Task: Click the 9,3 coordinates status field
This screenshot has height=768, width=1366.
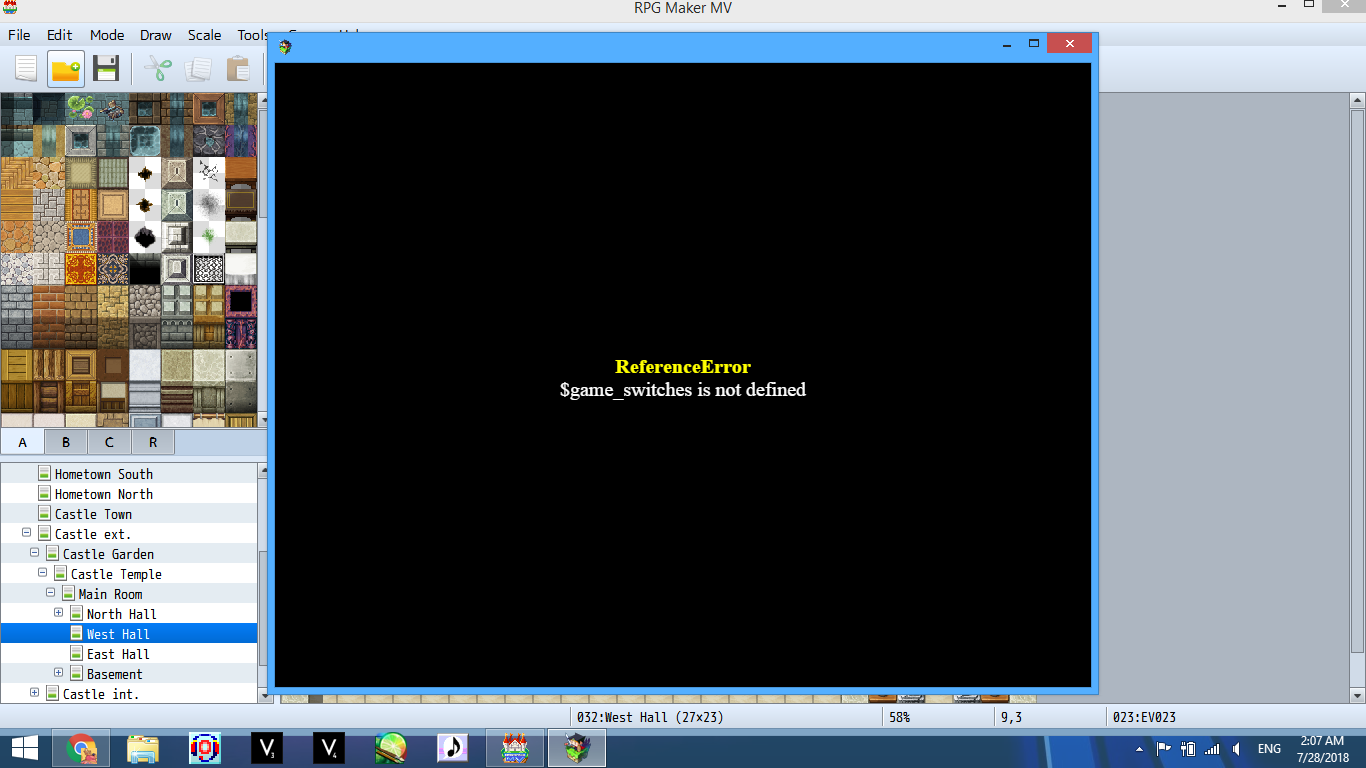Action: pos(1011,717)
